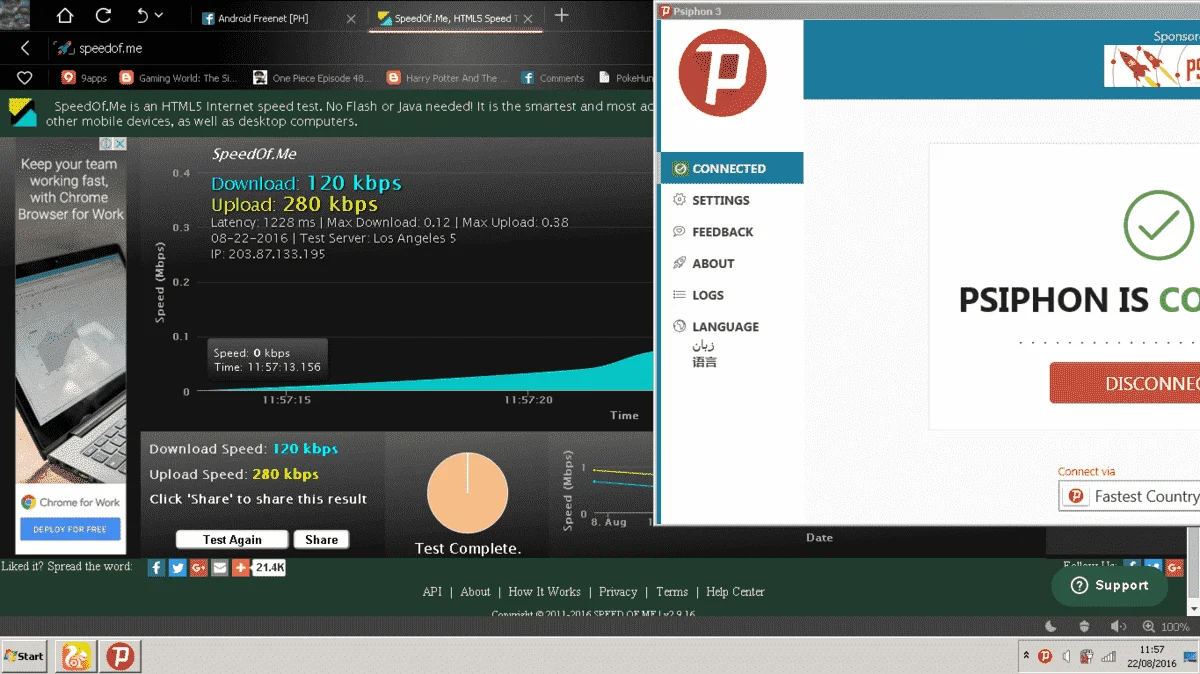The image size is (1200, 674).
Task: Share on Twitter icon in footer
Action: point(177,568)
